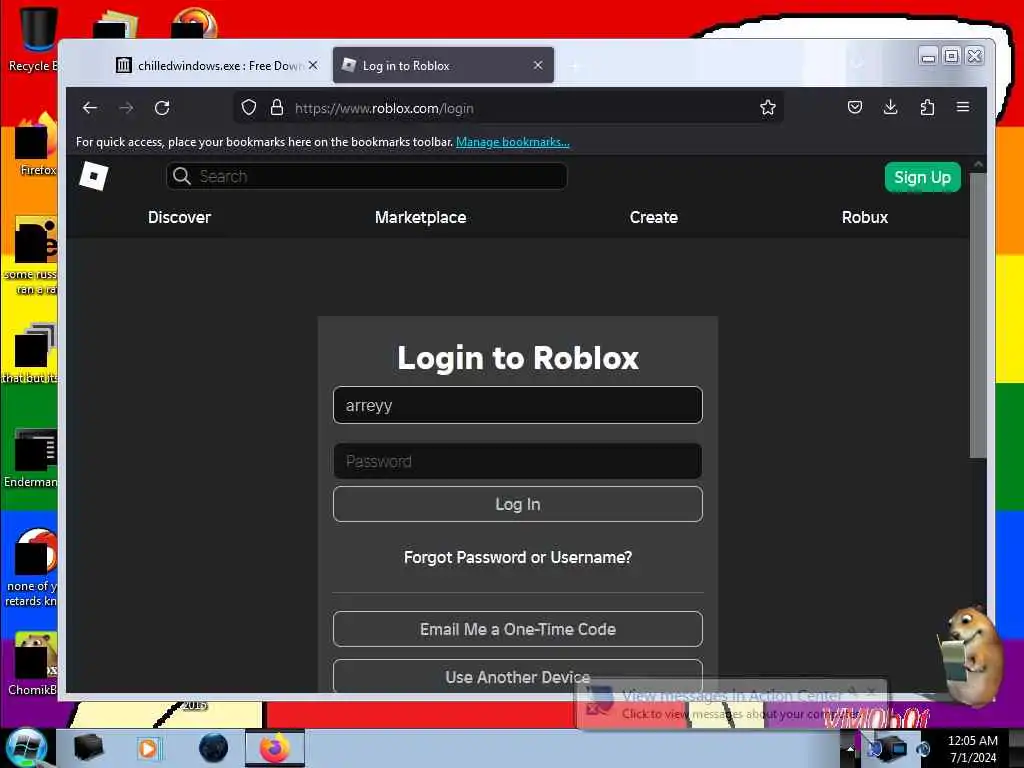Viewport: 1024px width, 768px height.
Task: Show hidden tray icons arrow
Action: click(850, 749)
